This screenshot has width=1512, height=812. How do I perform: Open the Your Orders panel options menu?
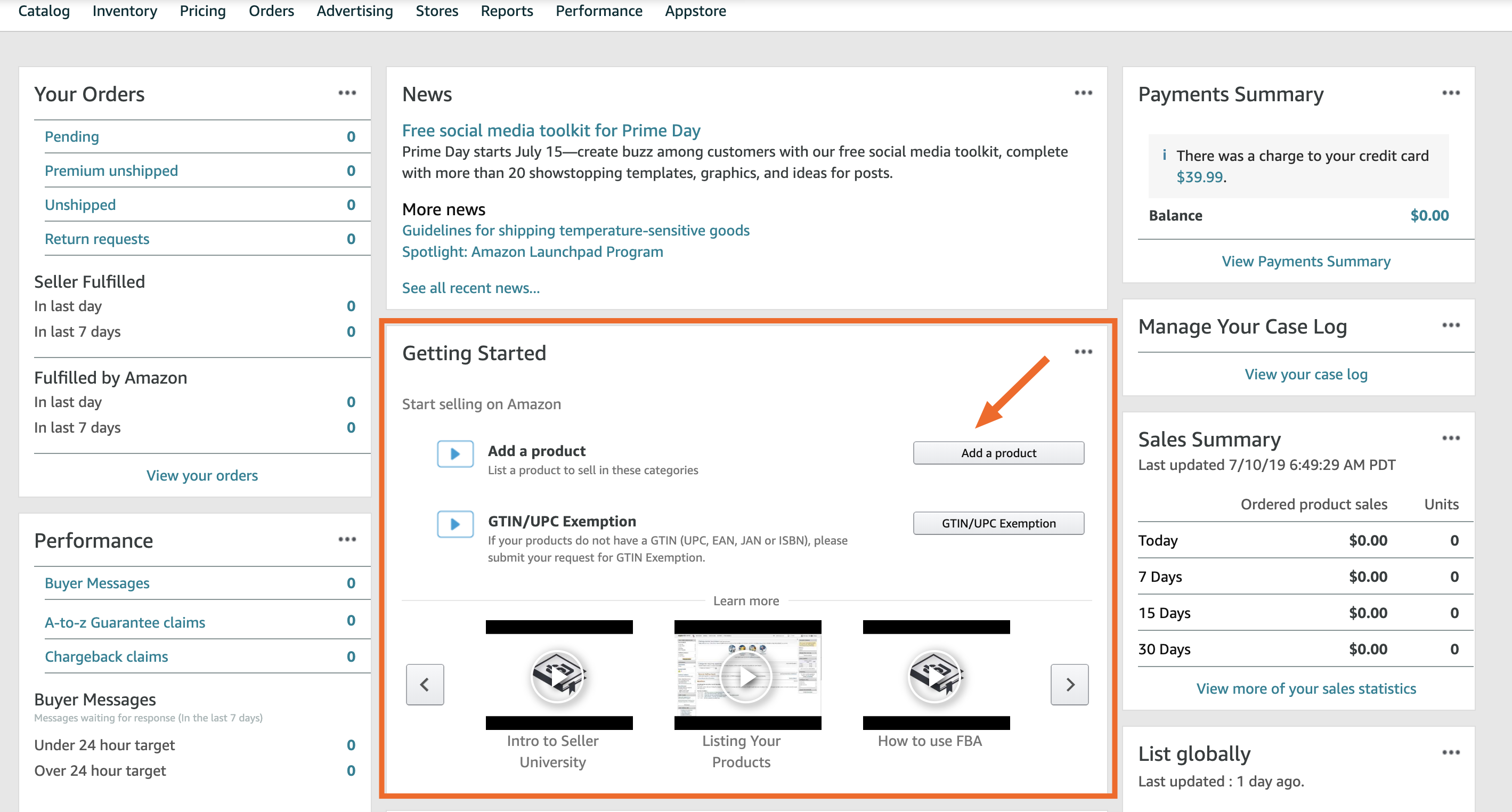point(347,93)
